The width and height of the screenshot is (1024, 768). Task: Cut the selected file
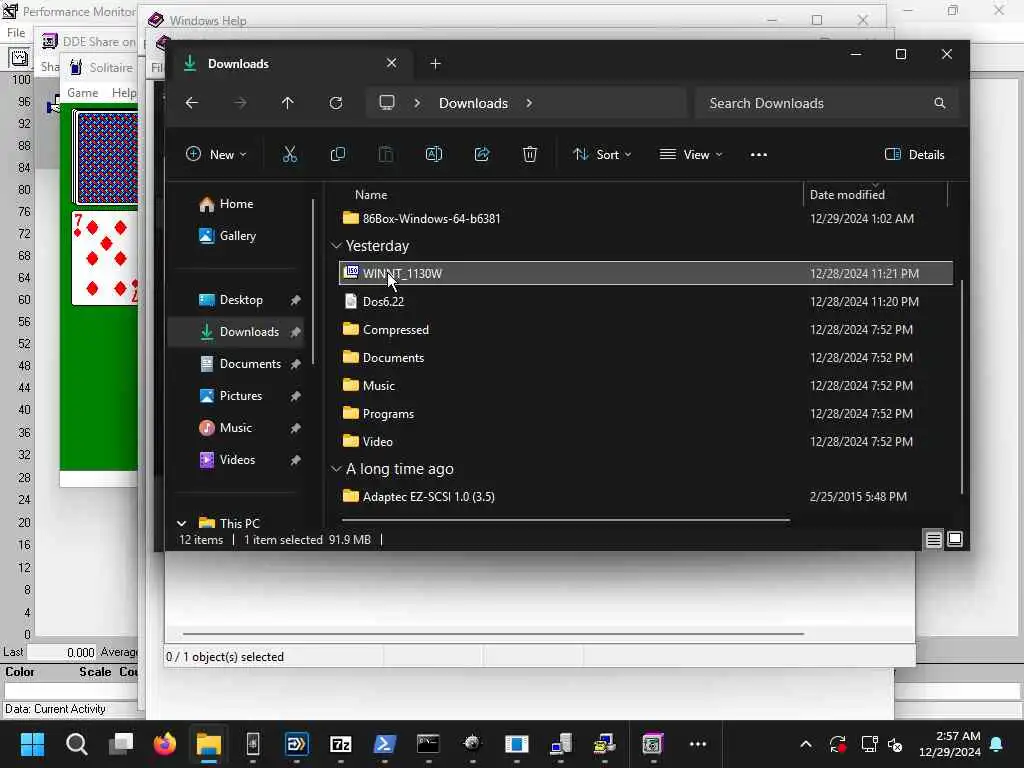tap(289, 155)
